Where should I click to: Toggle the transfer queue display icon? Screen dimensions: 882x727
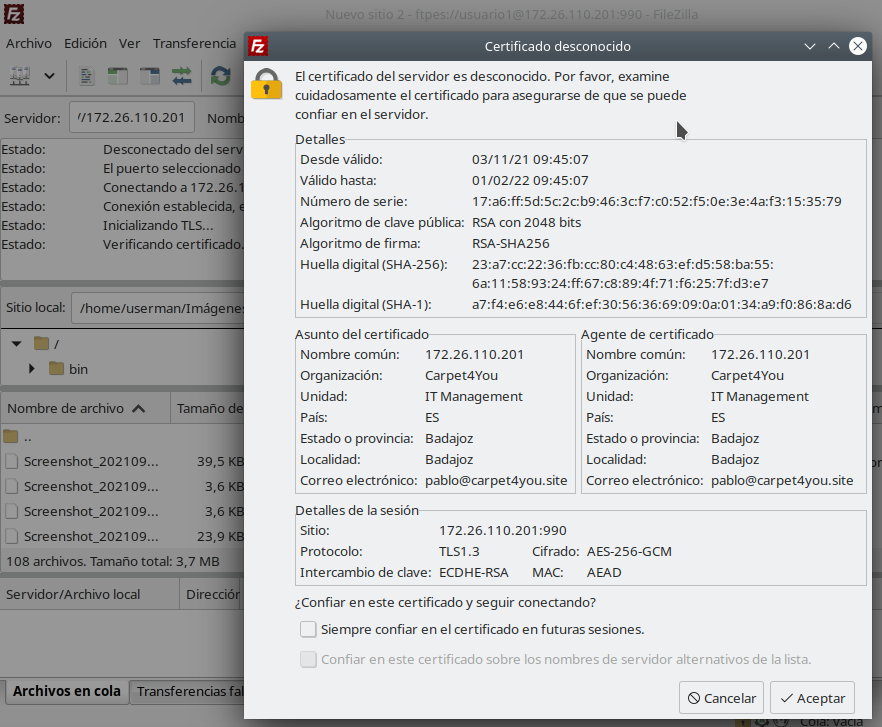(182, 75)
